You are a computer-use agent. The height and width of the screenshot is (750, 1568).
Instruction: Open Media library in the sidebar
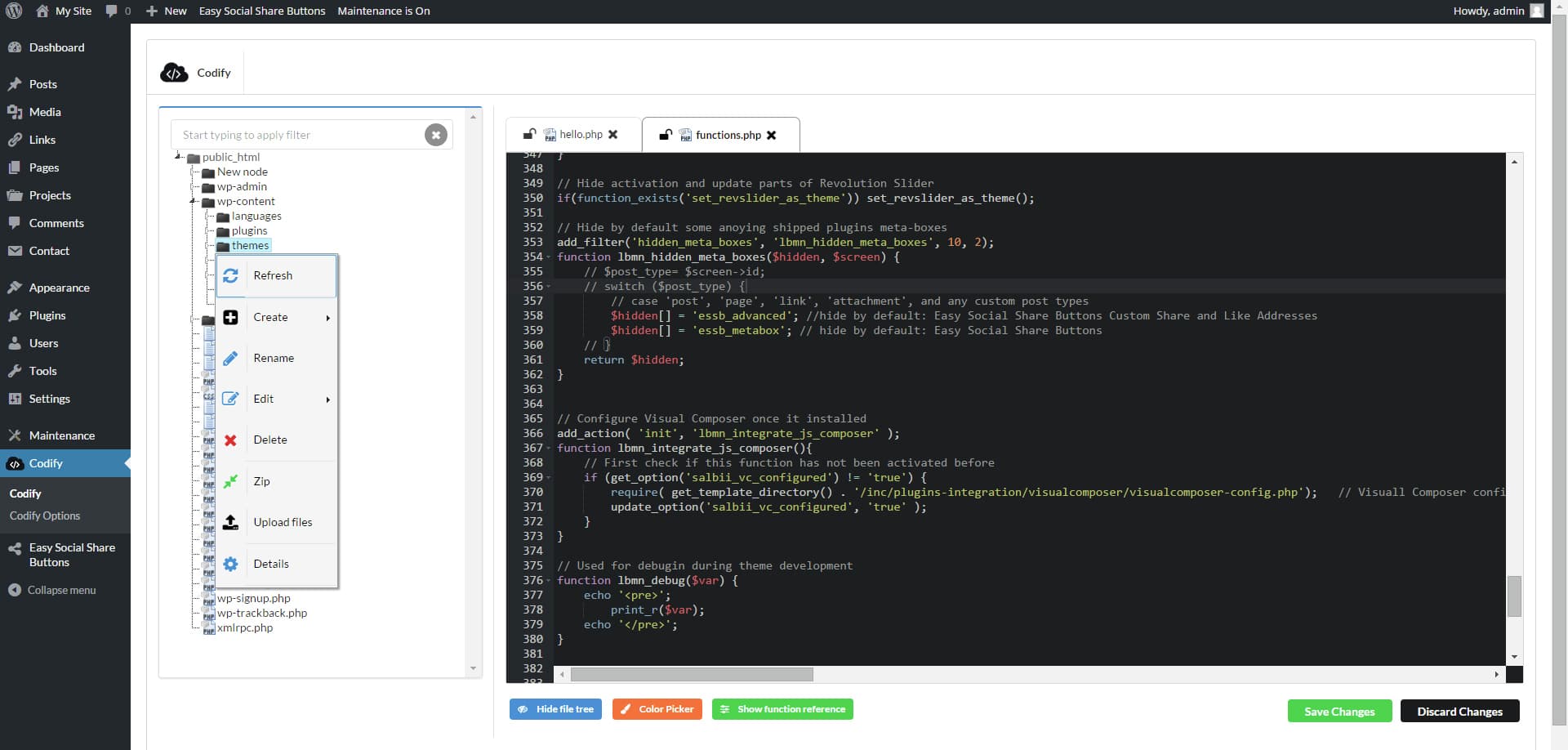65,112
